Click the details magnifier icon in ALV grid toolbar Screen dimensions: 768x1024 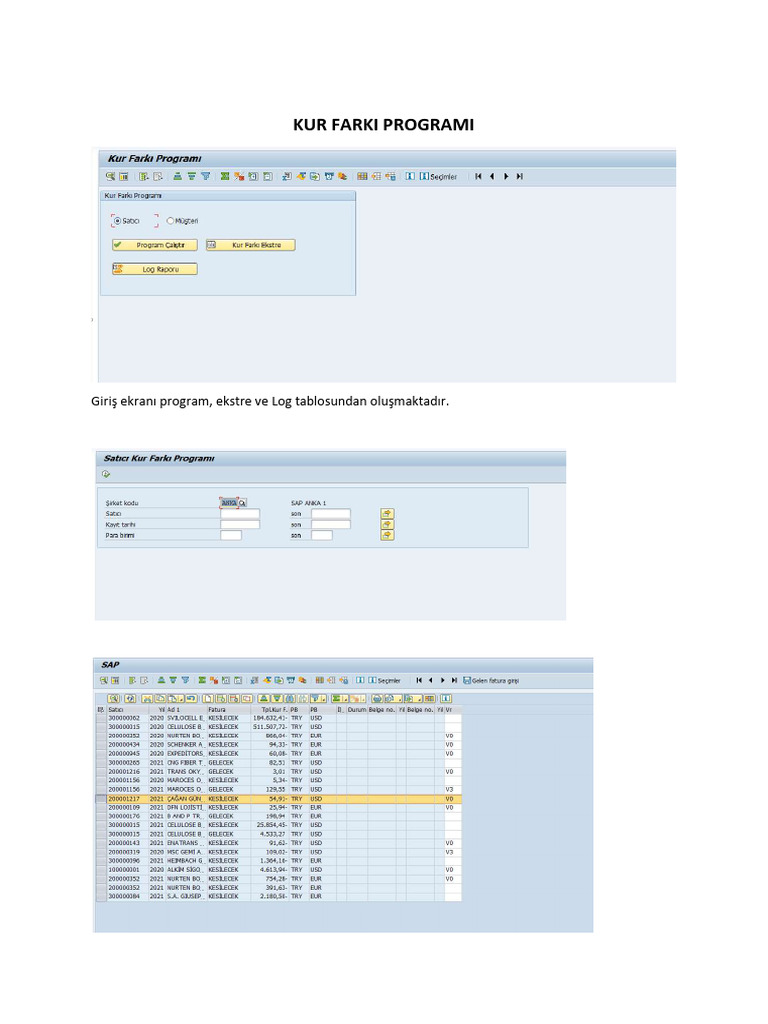click(114, 699)
